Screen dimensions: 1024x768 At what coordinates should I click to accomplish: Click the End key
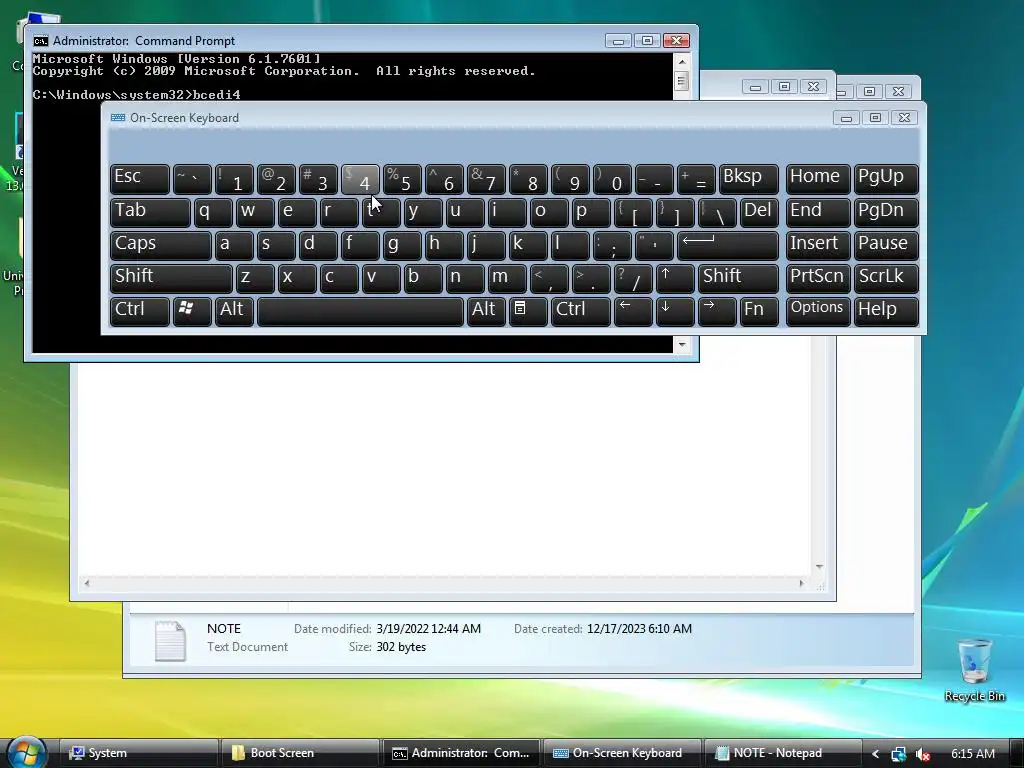coord(818,212)
